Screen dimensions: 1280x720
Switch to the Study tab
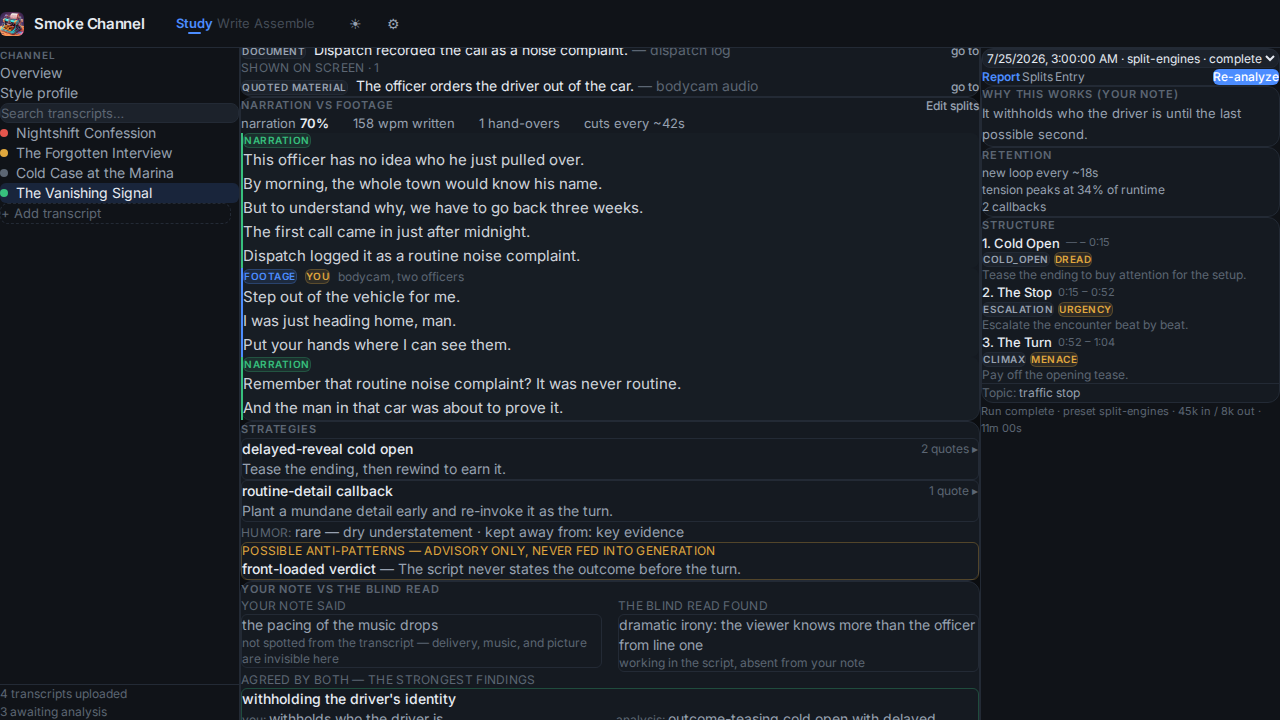(x=194, y=24)
